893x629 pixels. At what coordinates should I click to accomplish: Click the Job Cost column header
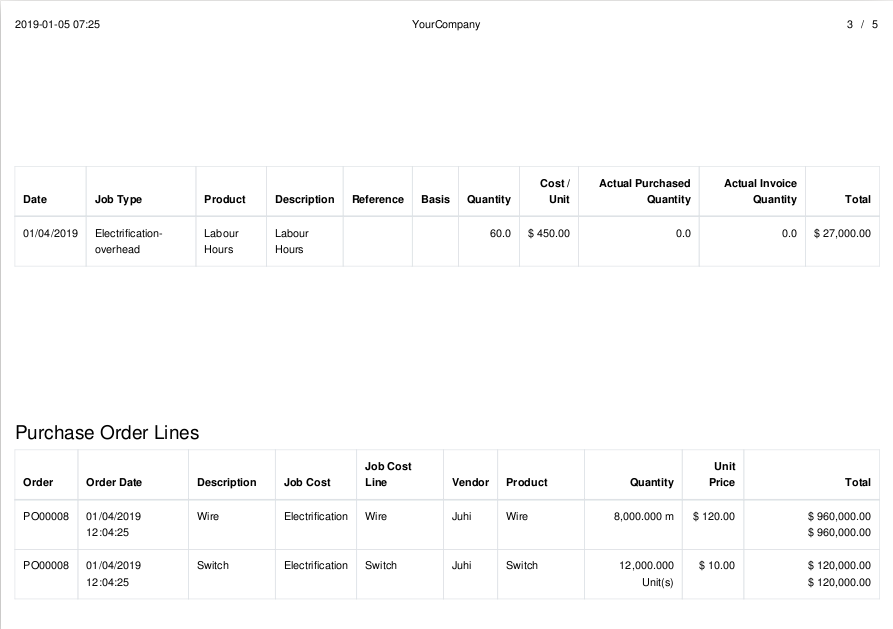pyautogui.click(x=307, y=482)
